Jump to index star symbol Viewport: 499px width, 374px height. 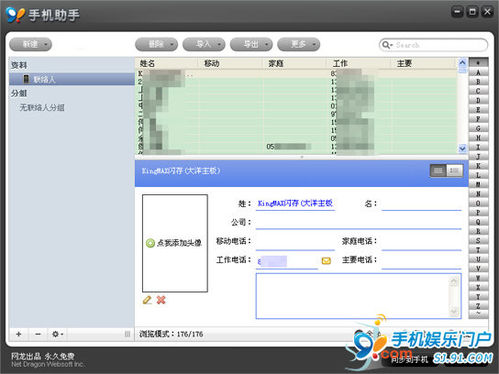[478, 63]
